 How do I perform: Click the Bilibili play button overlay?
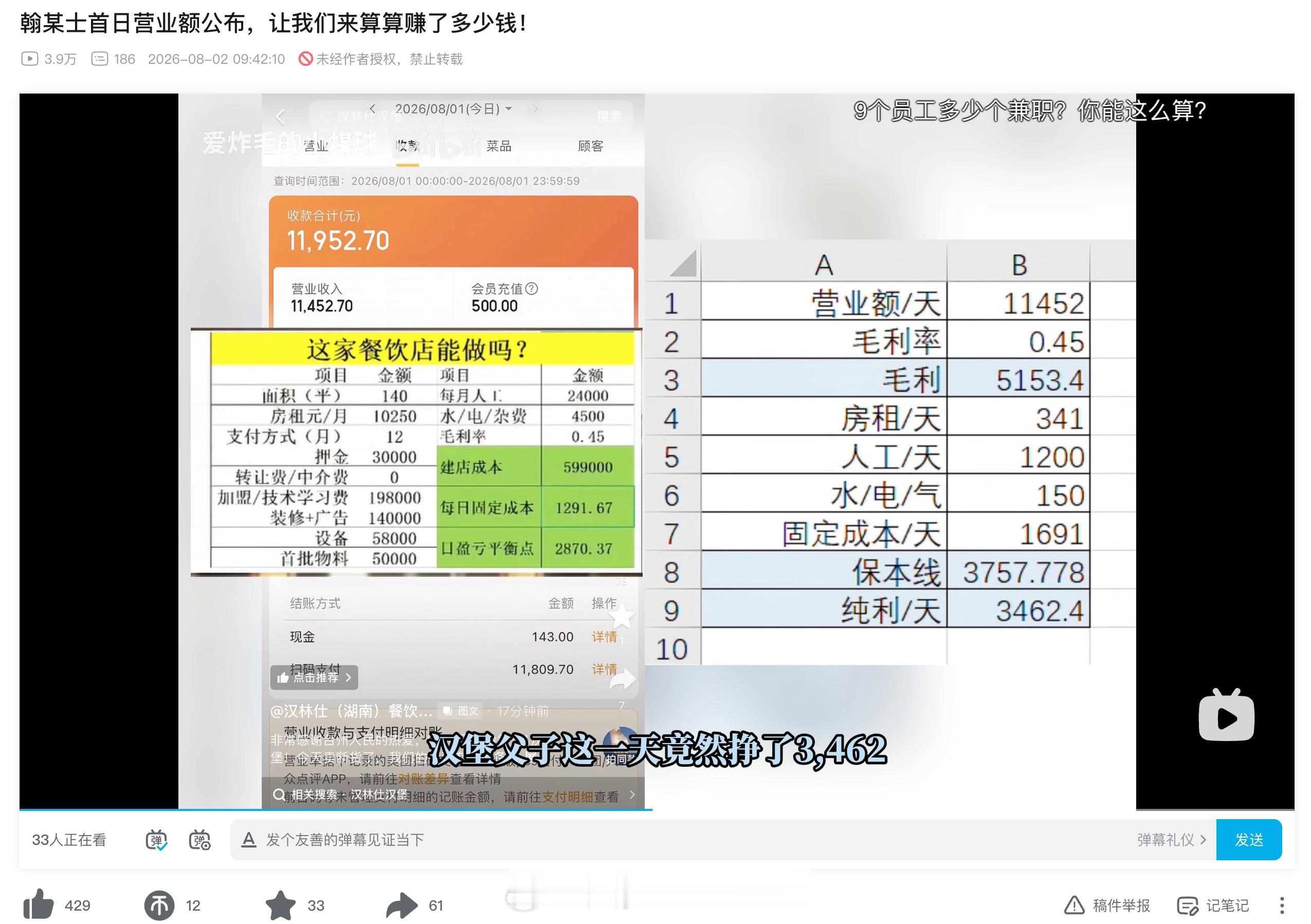pyautogui.click(x=1226, y=714)
